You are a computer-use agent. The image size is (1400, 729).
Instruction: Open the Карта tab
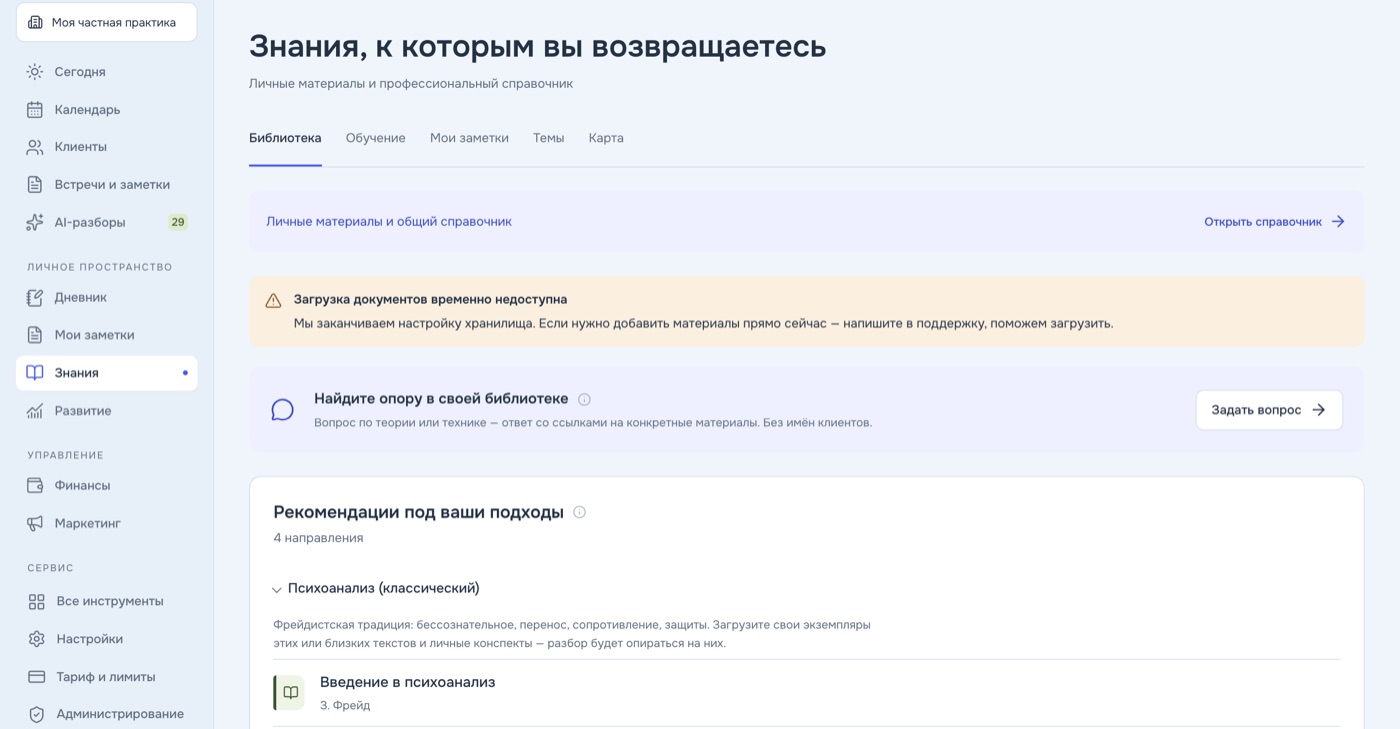pyautogui.click(x=606, y=138)
